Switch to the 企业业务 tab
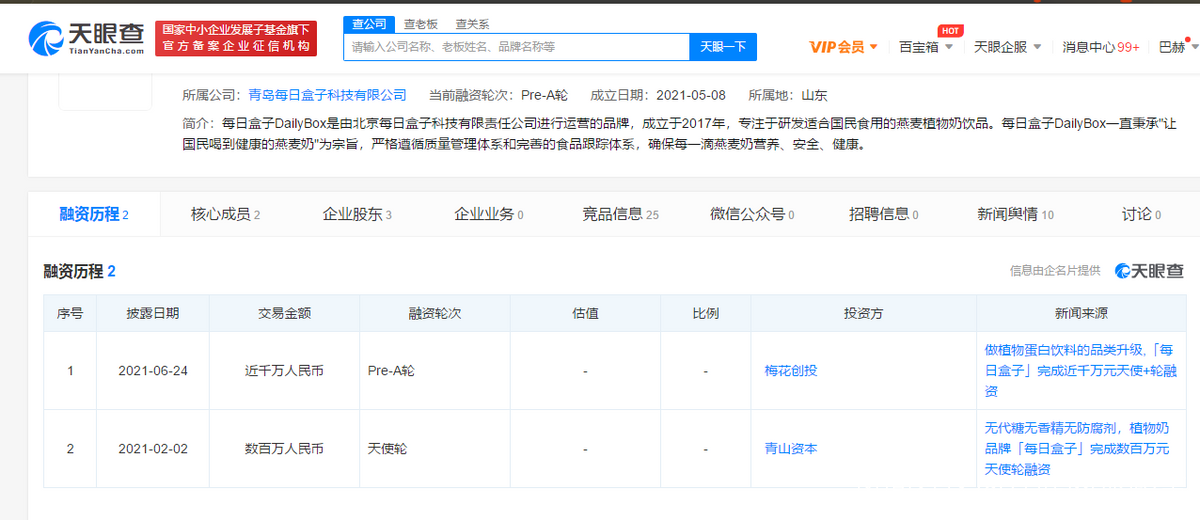Viewport: 1200px width, 520px height. click(489, 214)
